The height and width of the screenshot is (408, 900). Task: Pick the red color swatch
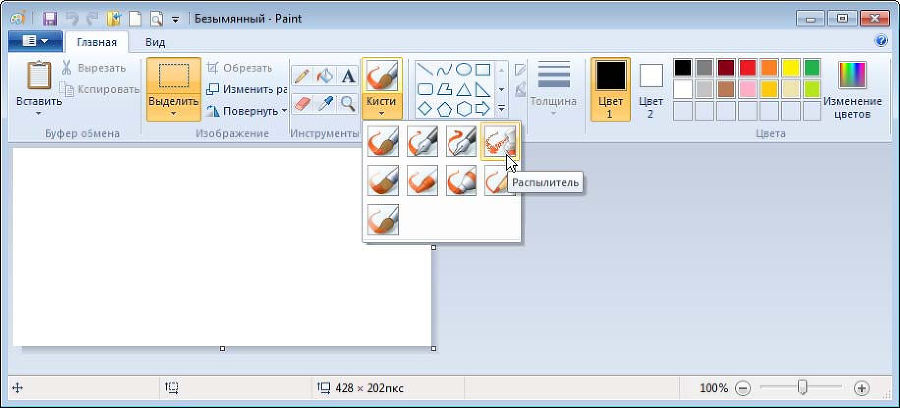(x=747, y=68)
